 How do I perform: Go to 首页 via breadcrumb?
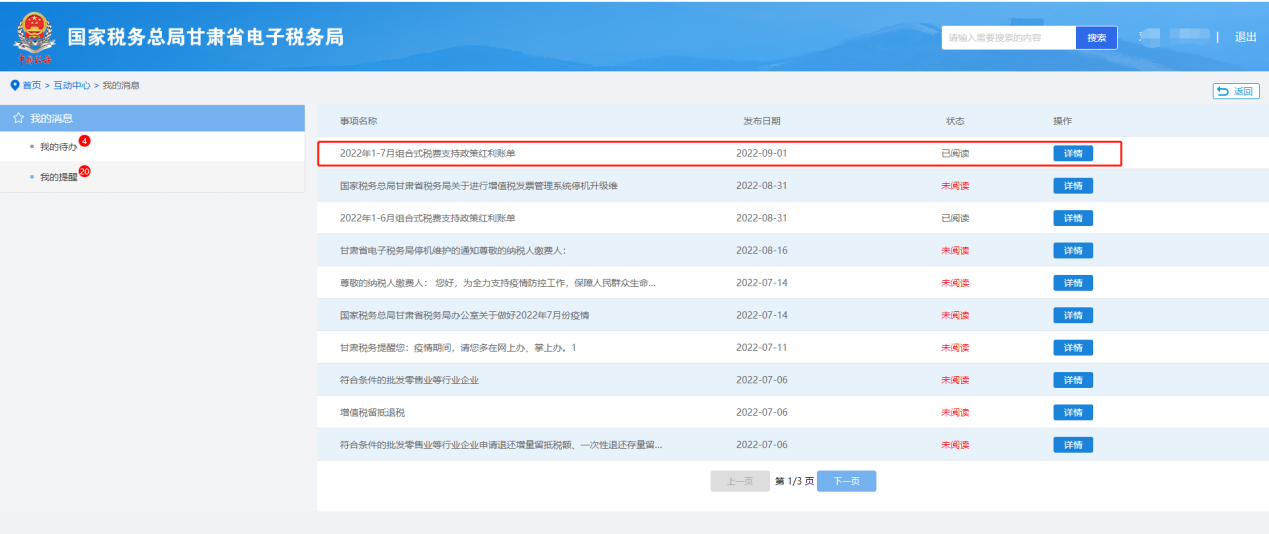(x=32, y=86)
